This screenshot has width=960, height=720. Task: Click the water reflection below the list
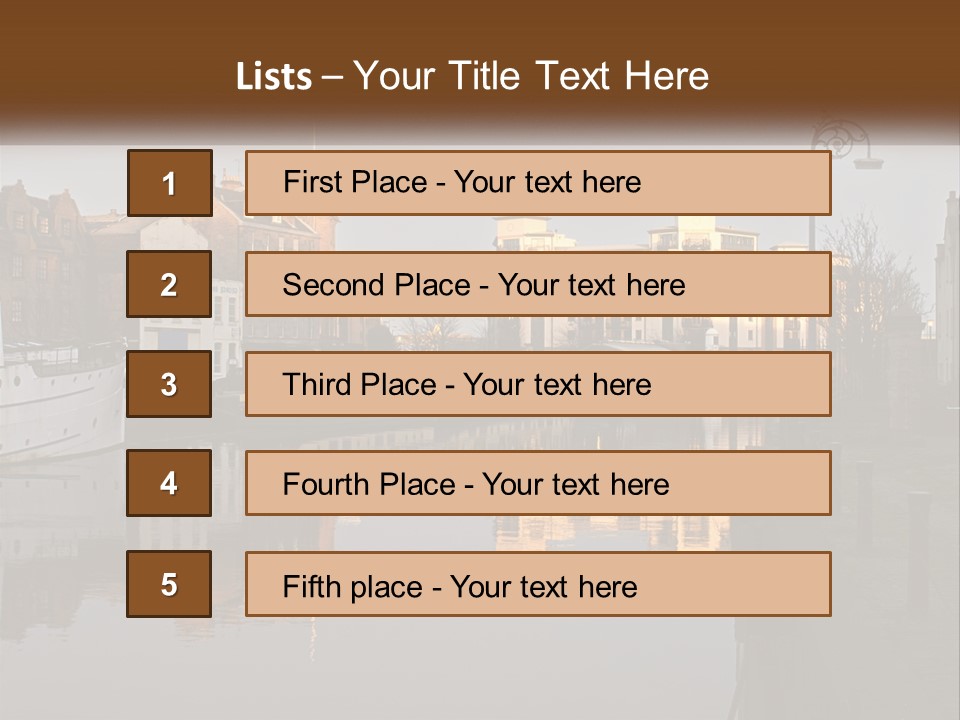coord(478,667)
